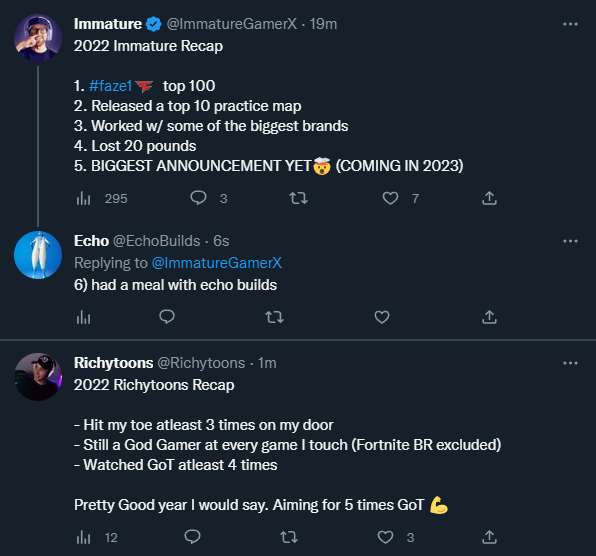Retweet the Immature Recap tweet

coord(298,198)
